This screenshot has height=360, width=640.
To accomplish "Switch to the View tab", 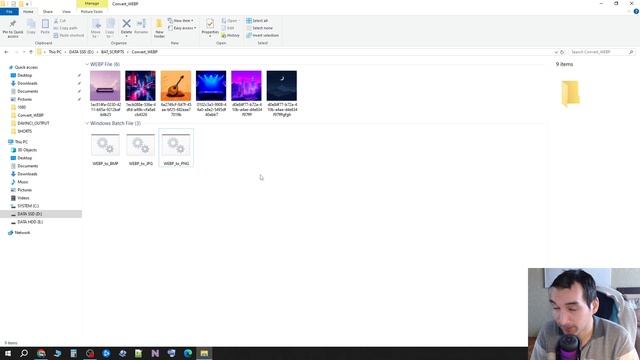I will tap(66, 11).
